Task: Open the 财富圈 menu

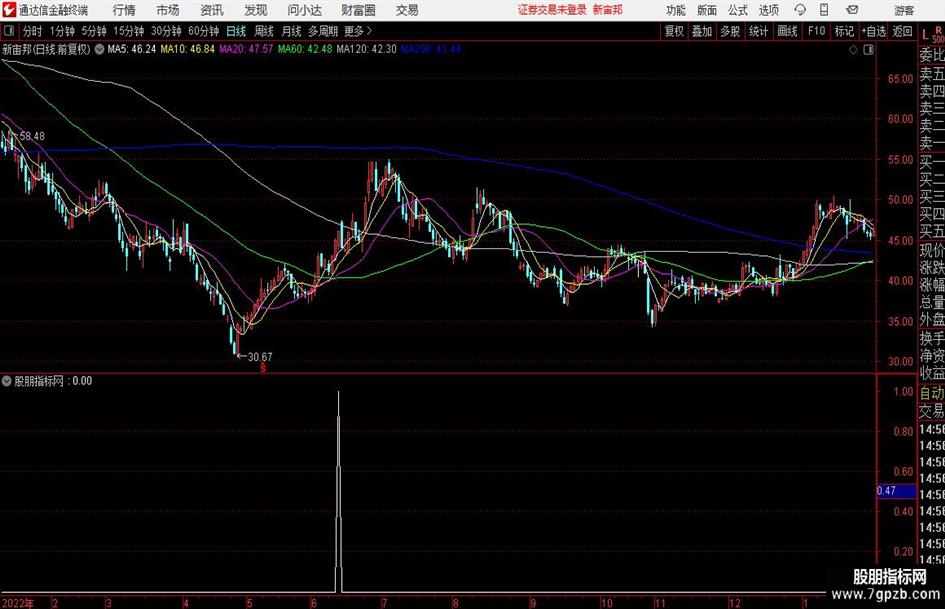Action: click(x=359, y=10)
